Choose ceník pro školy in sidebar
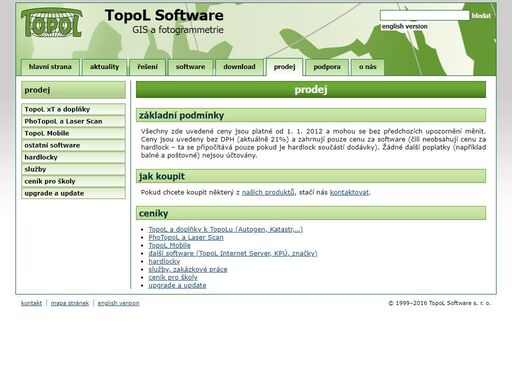This screenshot has height=384, width=512. (x=73, y=181)
